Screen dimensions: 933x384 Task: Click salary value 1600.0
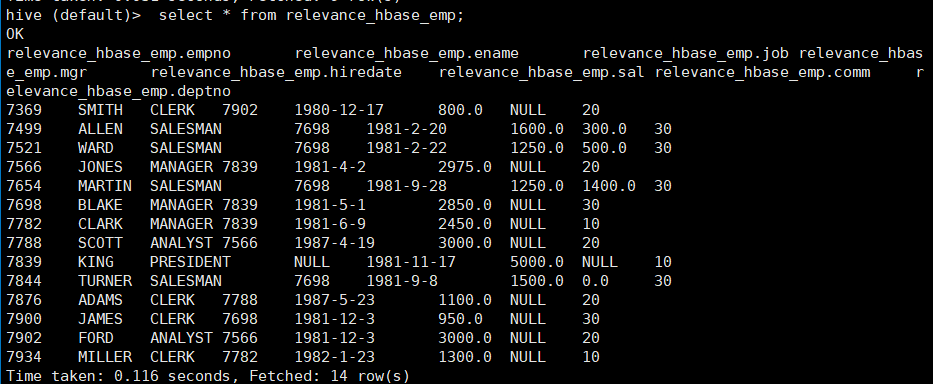[537, 129]
